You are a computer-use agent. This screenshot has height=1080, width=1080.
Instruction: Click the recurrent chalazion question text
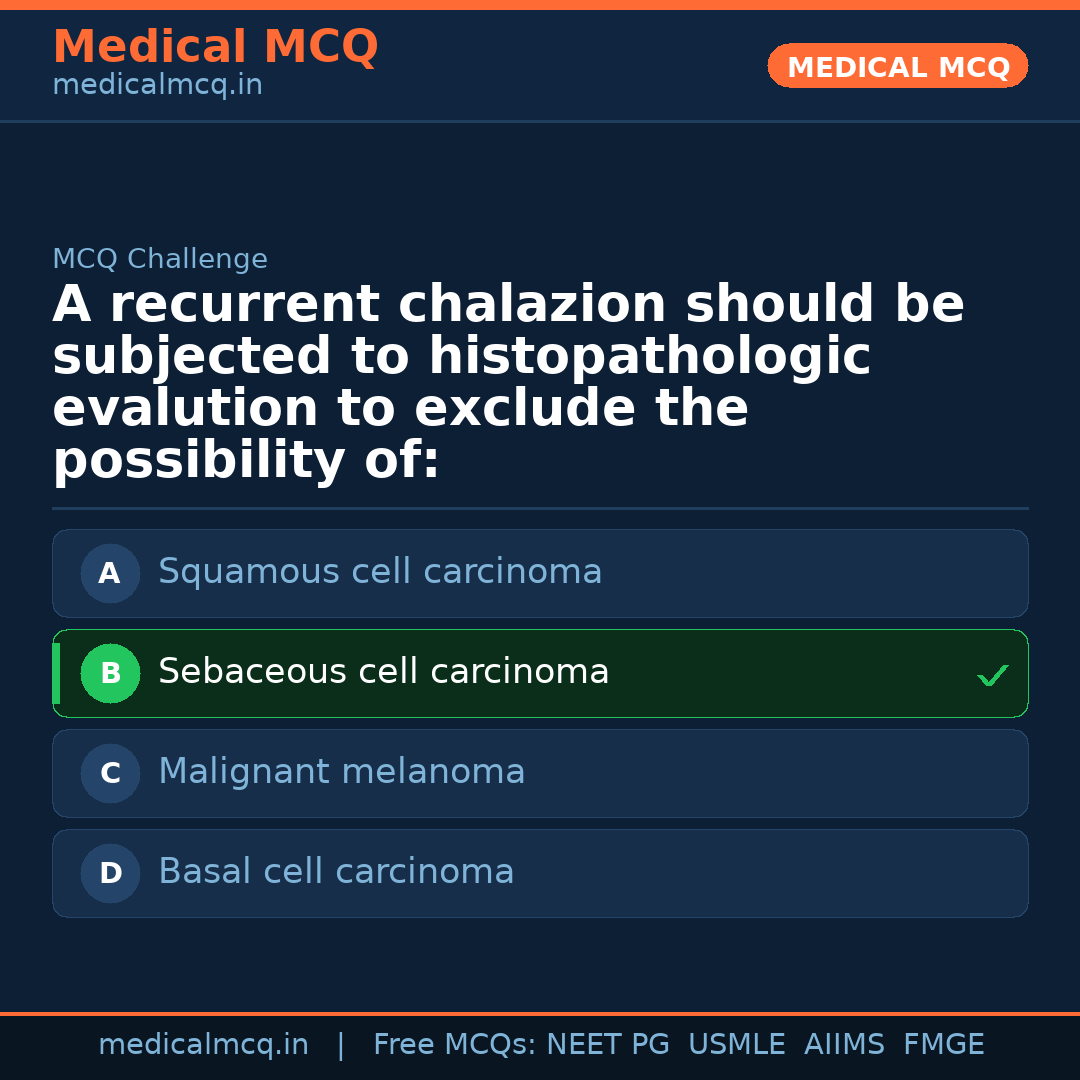coord(508,383)
